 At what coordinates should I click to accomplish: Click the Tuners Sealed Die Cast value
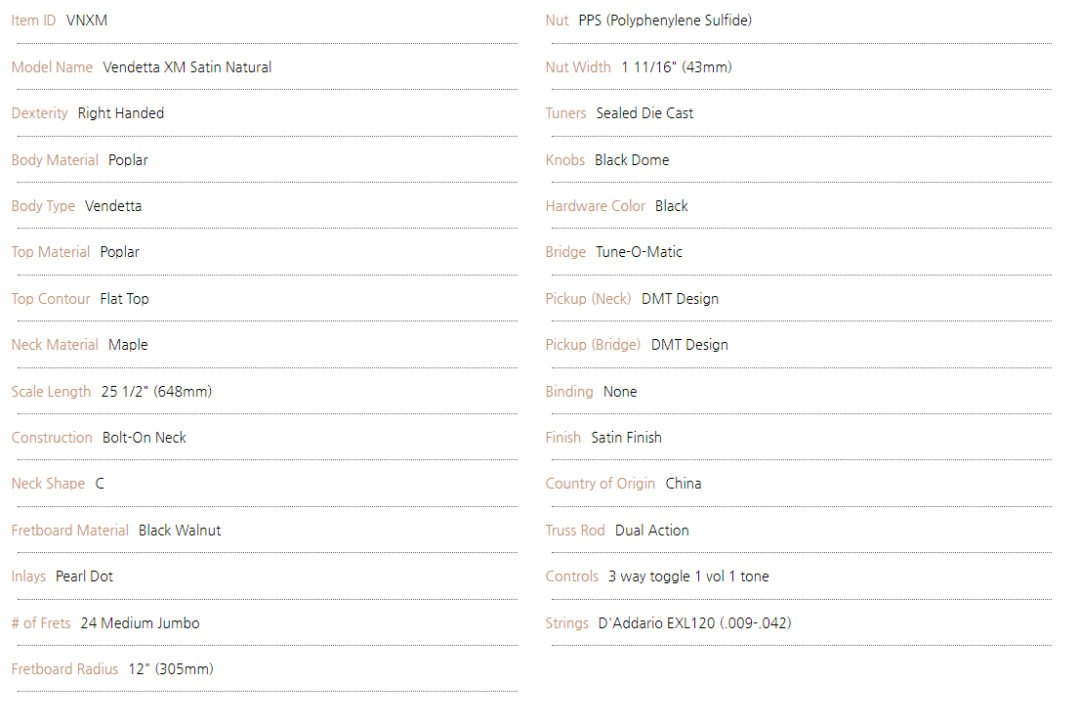[x=645, y=114]
